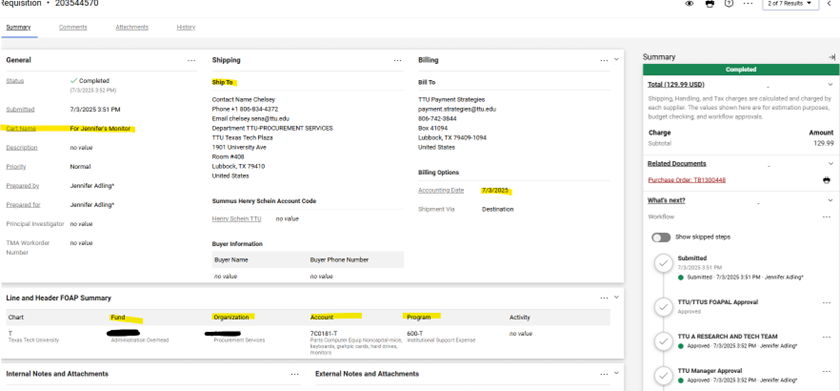Select the accounting date value 7/3/2025
Image resolution: width=840 pixels, height=391 pixels.
(495, 191)
